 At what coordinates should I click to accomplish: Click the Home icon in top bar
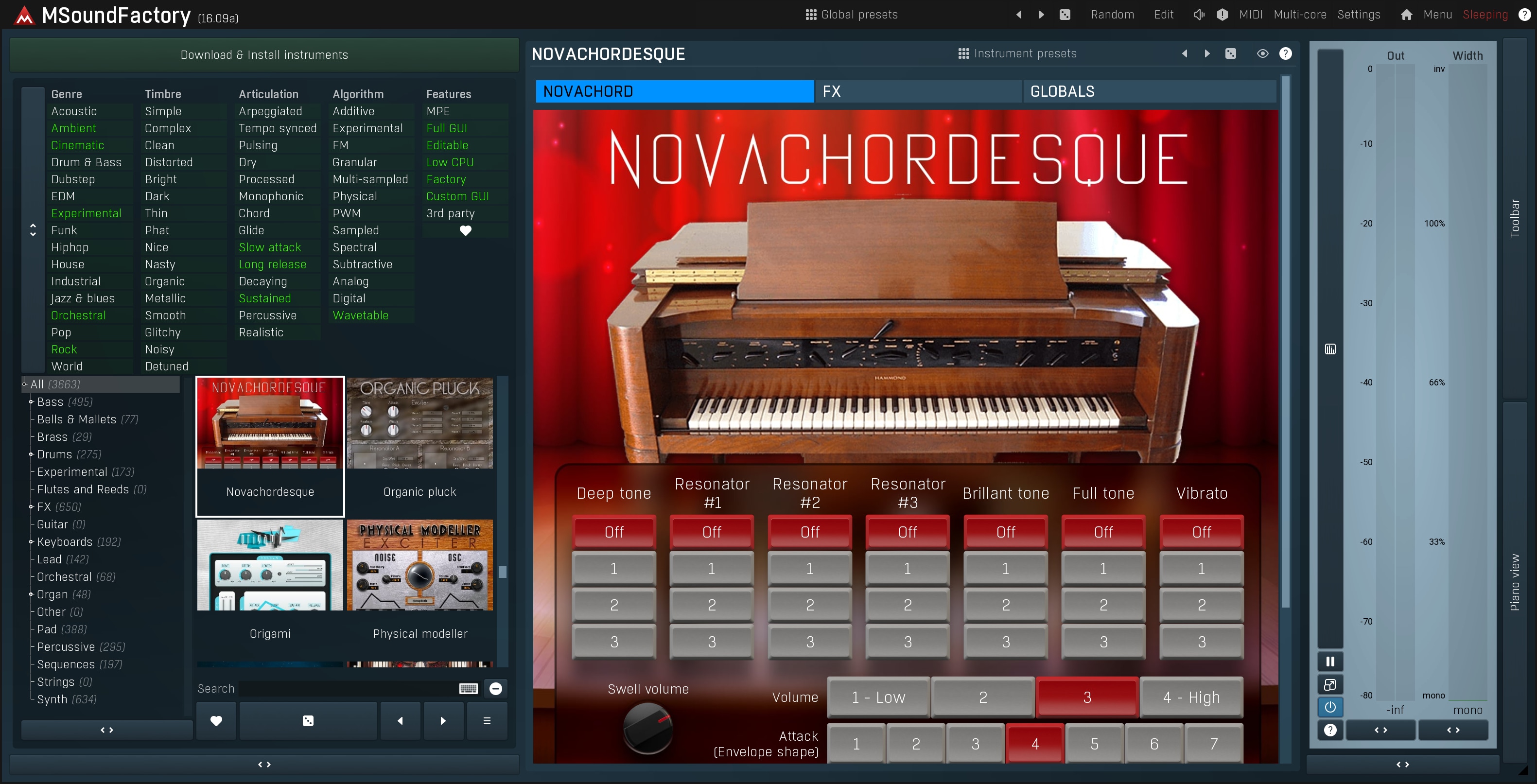pos(1406,14)
